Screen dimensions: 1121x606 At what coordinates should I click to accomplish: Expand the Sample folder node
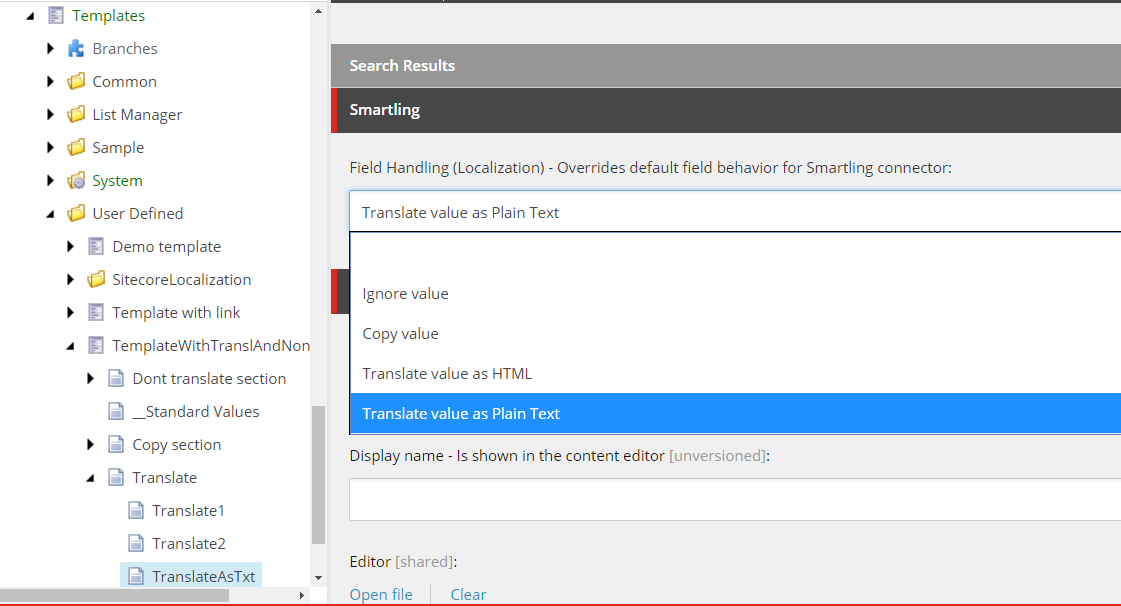[x=50, y=147]
